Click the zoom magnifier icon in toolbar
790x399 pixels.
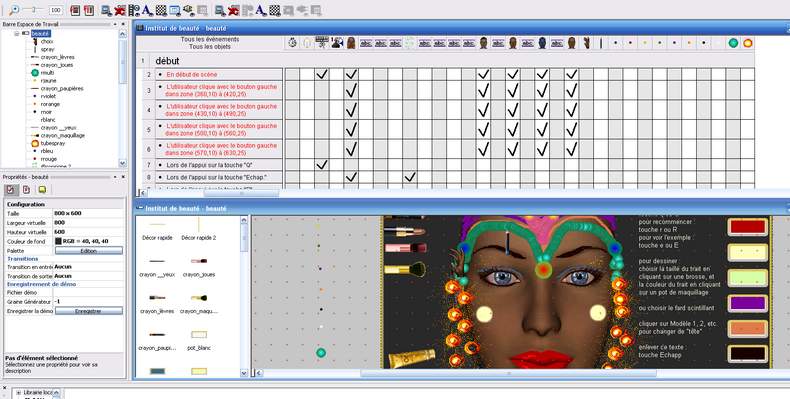coord(14,10)
